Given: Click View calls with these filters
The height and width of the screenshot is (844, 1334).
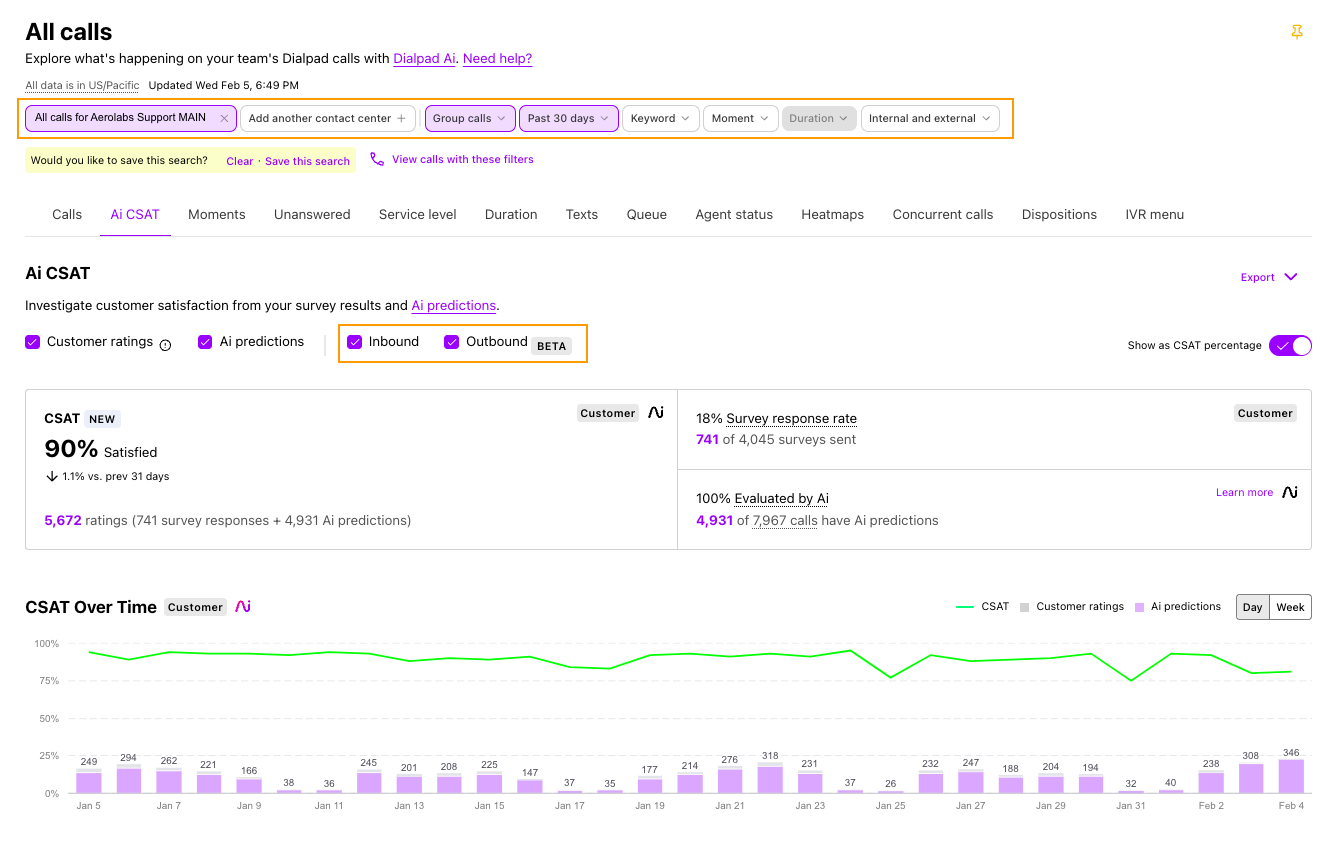Looking at the screenshot, I should [463, 159].
